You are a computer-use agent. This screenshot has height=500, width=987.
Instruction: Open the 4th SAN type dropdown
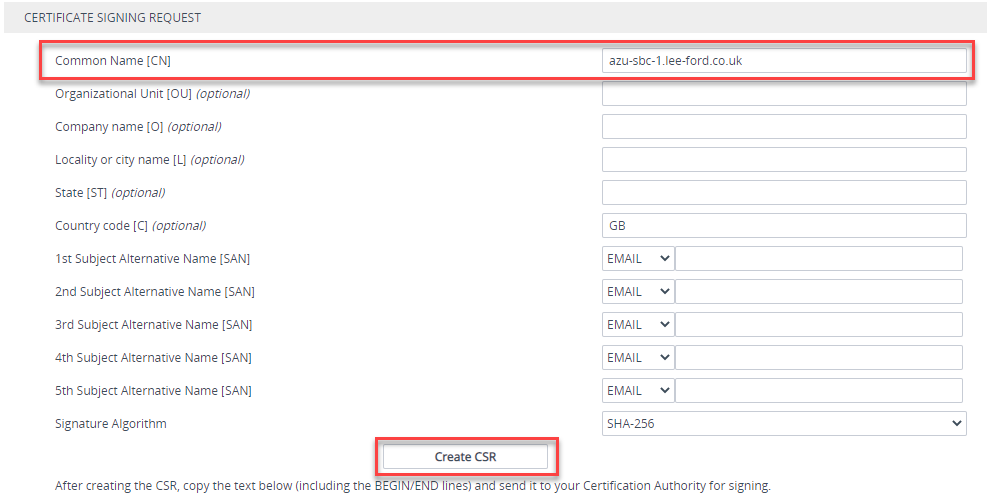point(638,358)
